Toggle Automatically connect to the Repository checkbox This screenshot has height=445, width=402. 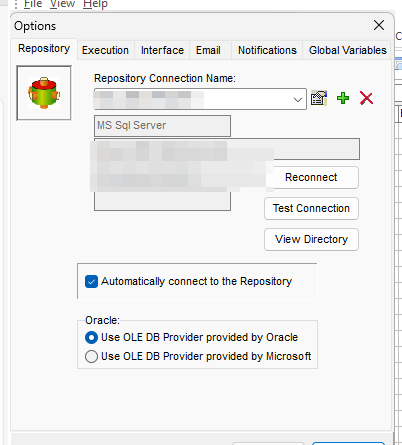click(91, 281)
